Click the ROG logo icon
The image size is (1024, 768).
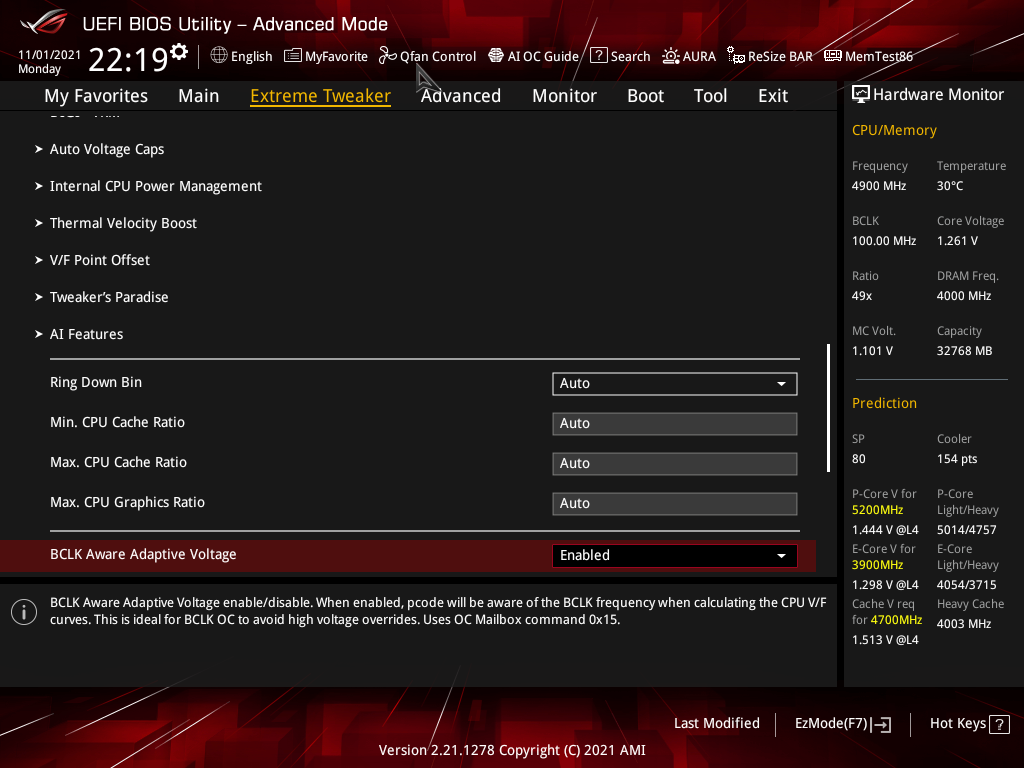pos(44,22)
